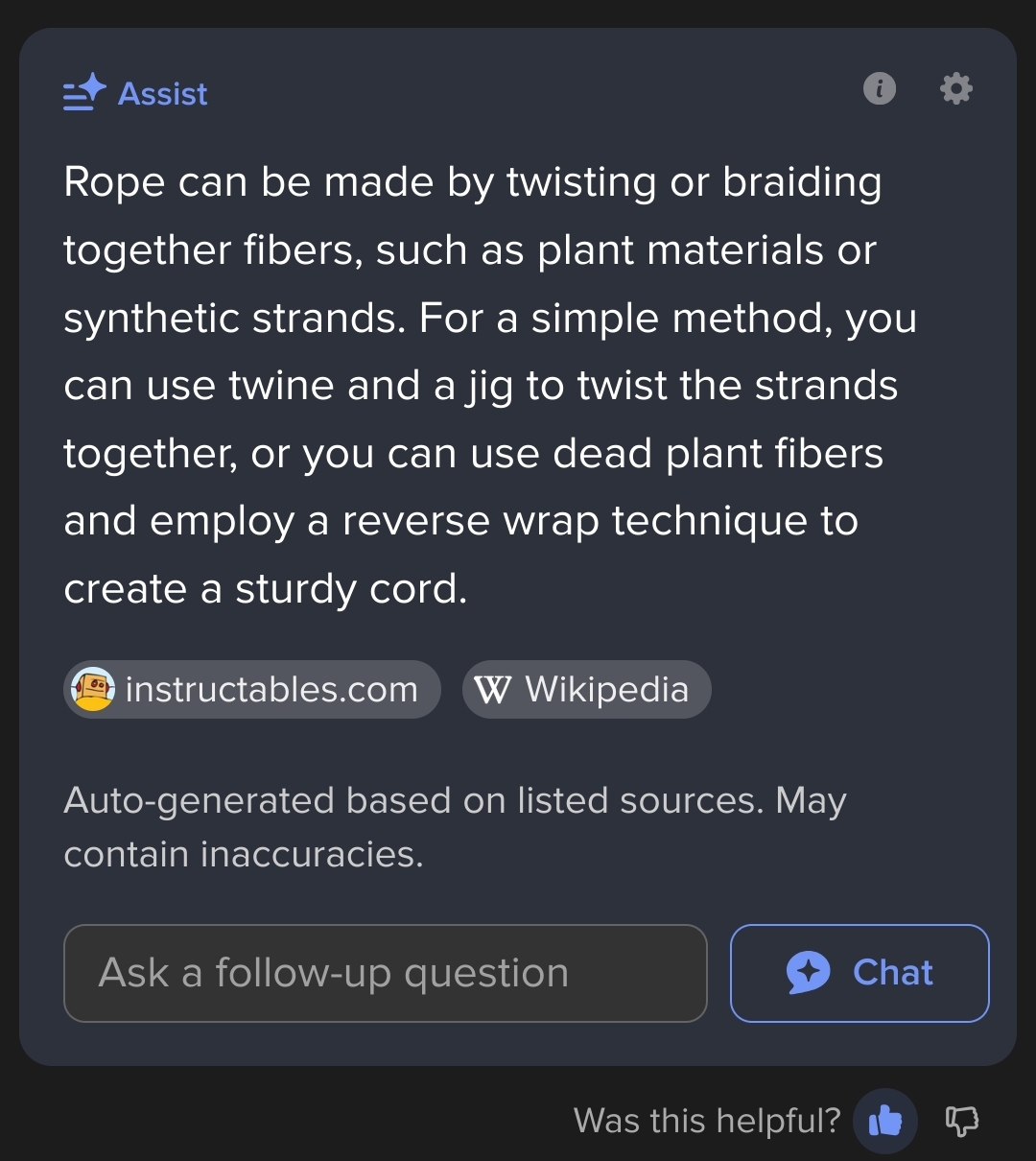Click the Wikipedia W logo icon
The image size is (1036, 1161).
[x=493, y=690]
